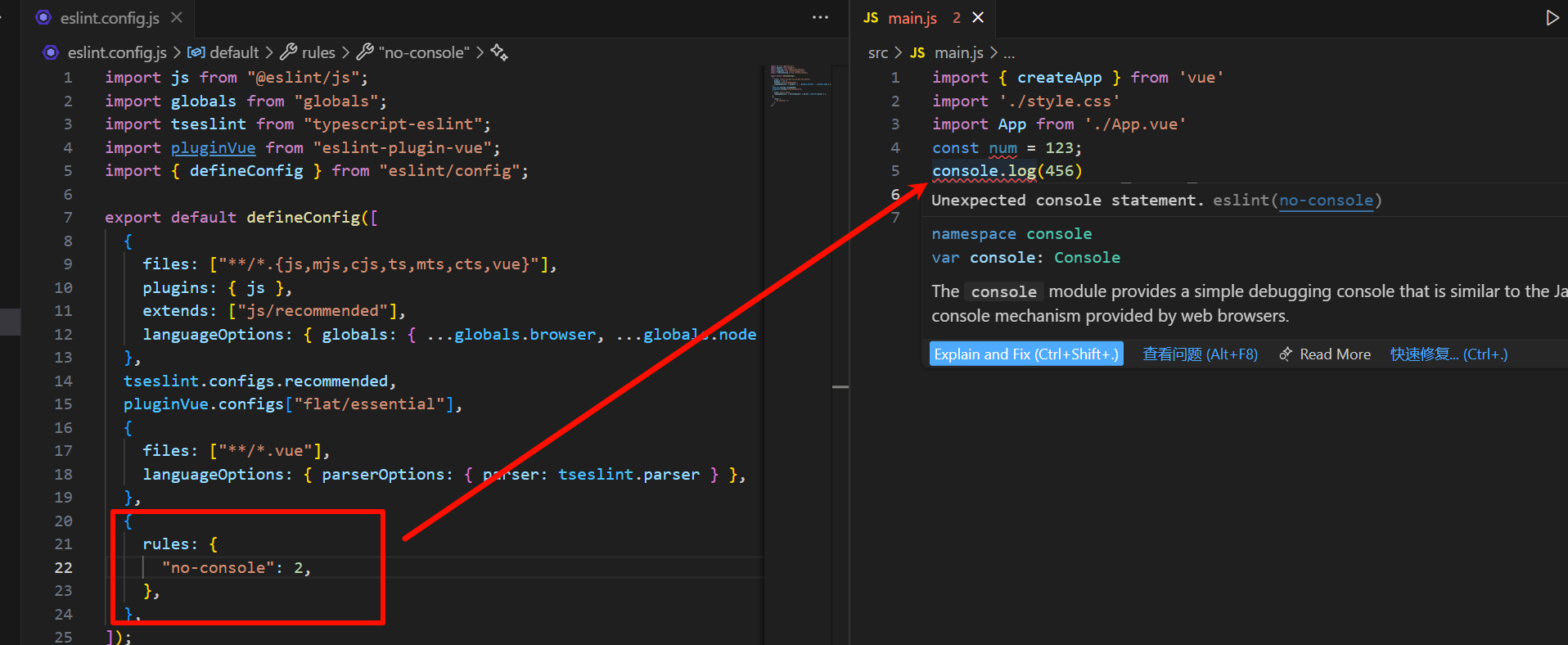This screenshot has height=645, width=1568.
Task: Click the sparkle icon next to Read More
Action: coord(1286,354)
